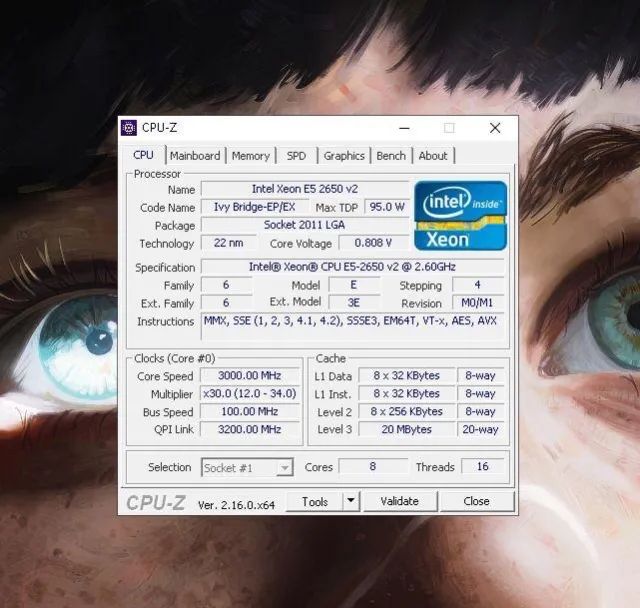Image resolution: width=640 pixels, height=608 pixels.
Task: Open the About tab
Action: tap(433, 156)
